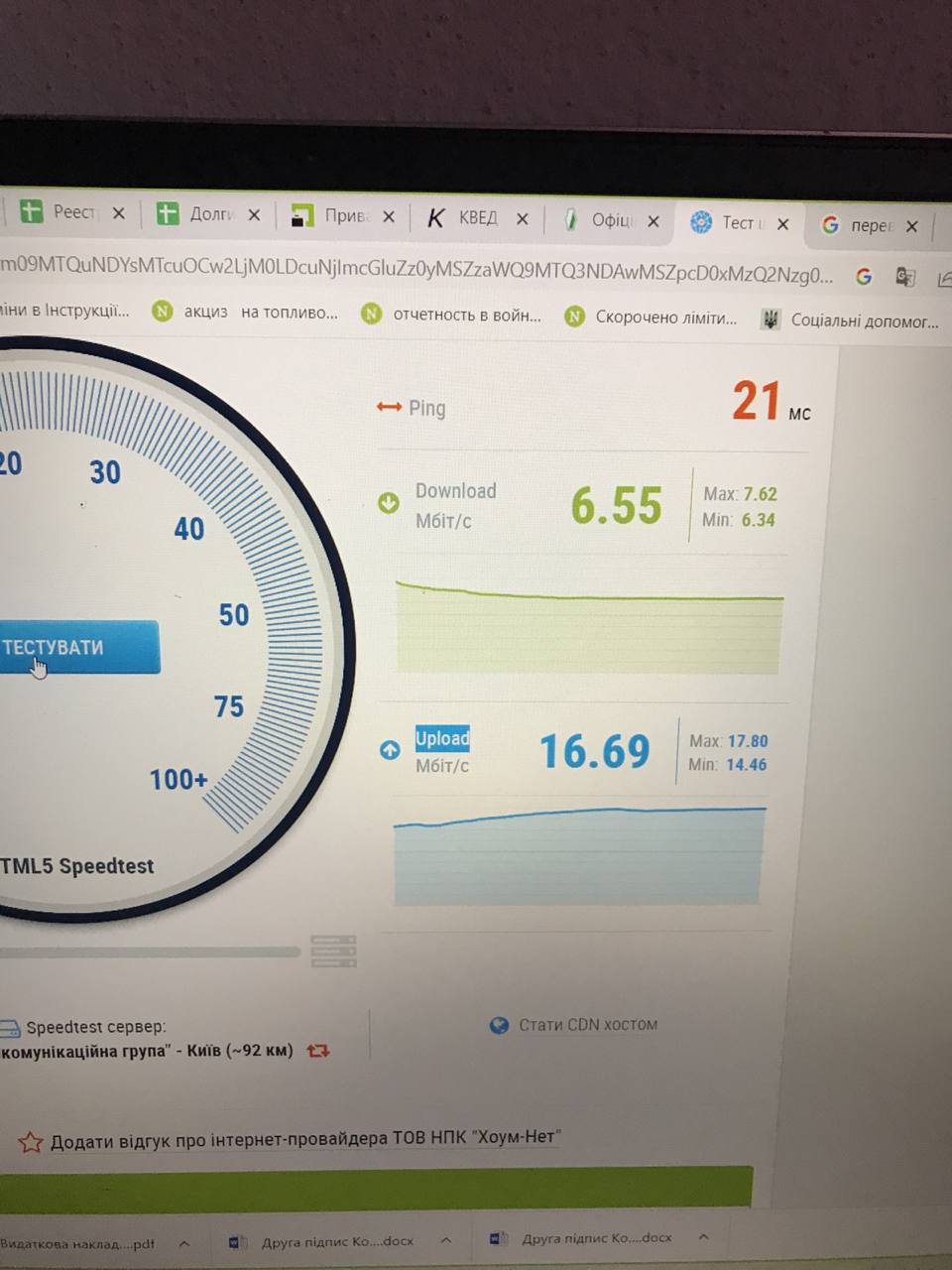The image size is (952, 1270).
Task: Open the КВЕД browser tab
Action: tap(476, 217)
